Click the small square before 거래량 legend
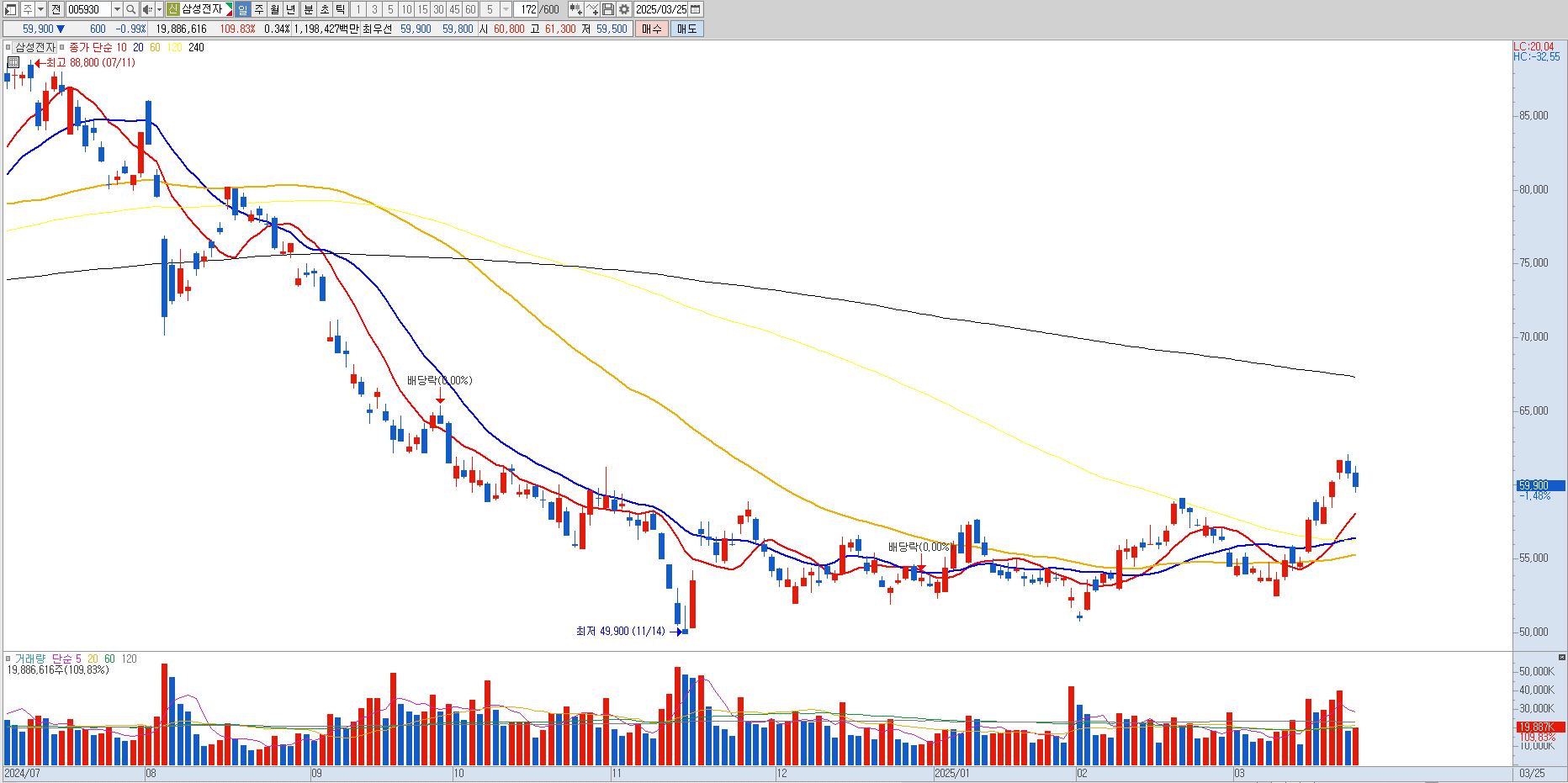 tap(8, 659)
